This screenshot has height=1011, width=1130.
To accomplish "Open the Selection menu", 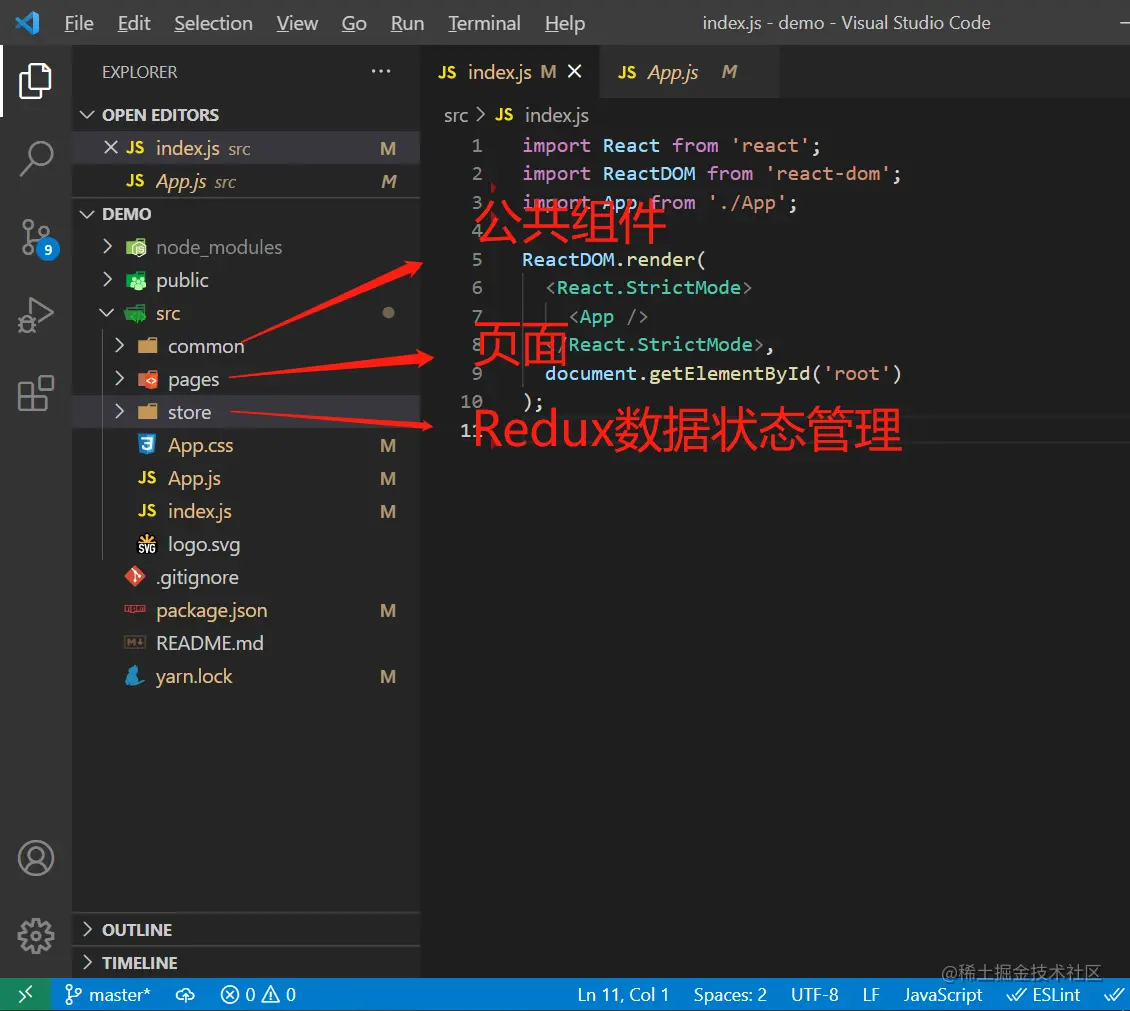I will pyautogui.click(x=213, y=23).
